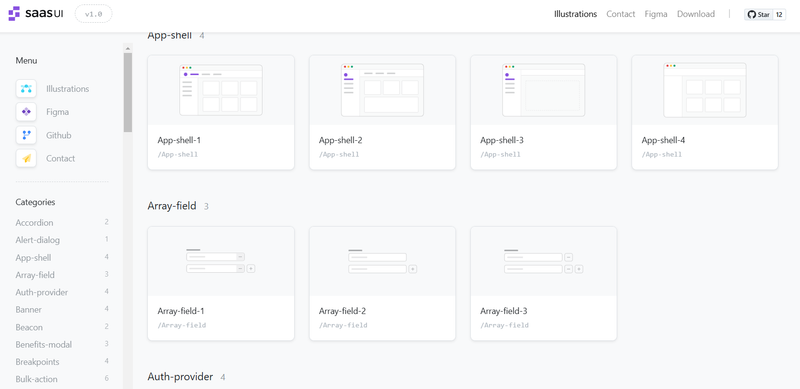The image size is (800, 389).
Task: Open Download in top navigation
Action: coord(696,14)
